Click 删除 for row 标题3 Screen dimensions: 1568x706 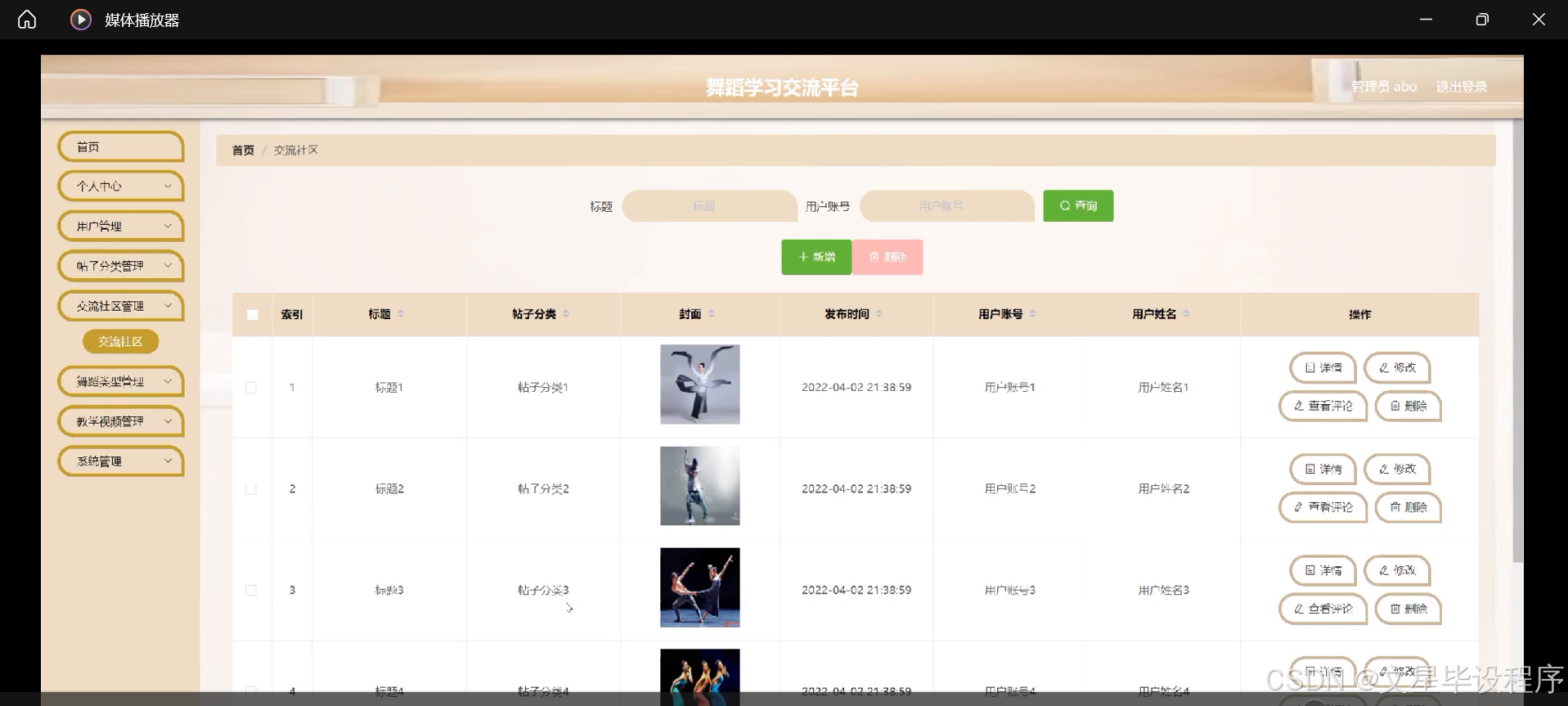pyautogui.click(x=1408, y=609)
